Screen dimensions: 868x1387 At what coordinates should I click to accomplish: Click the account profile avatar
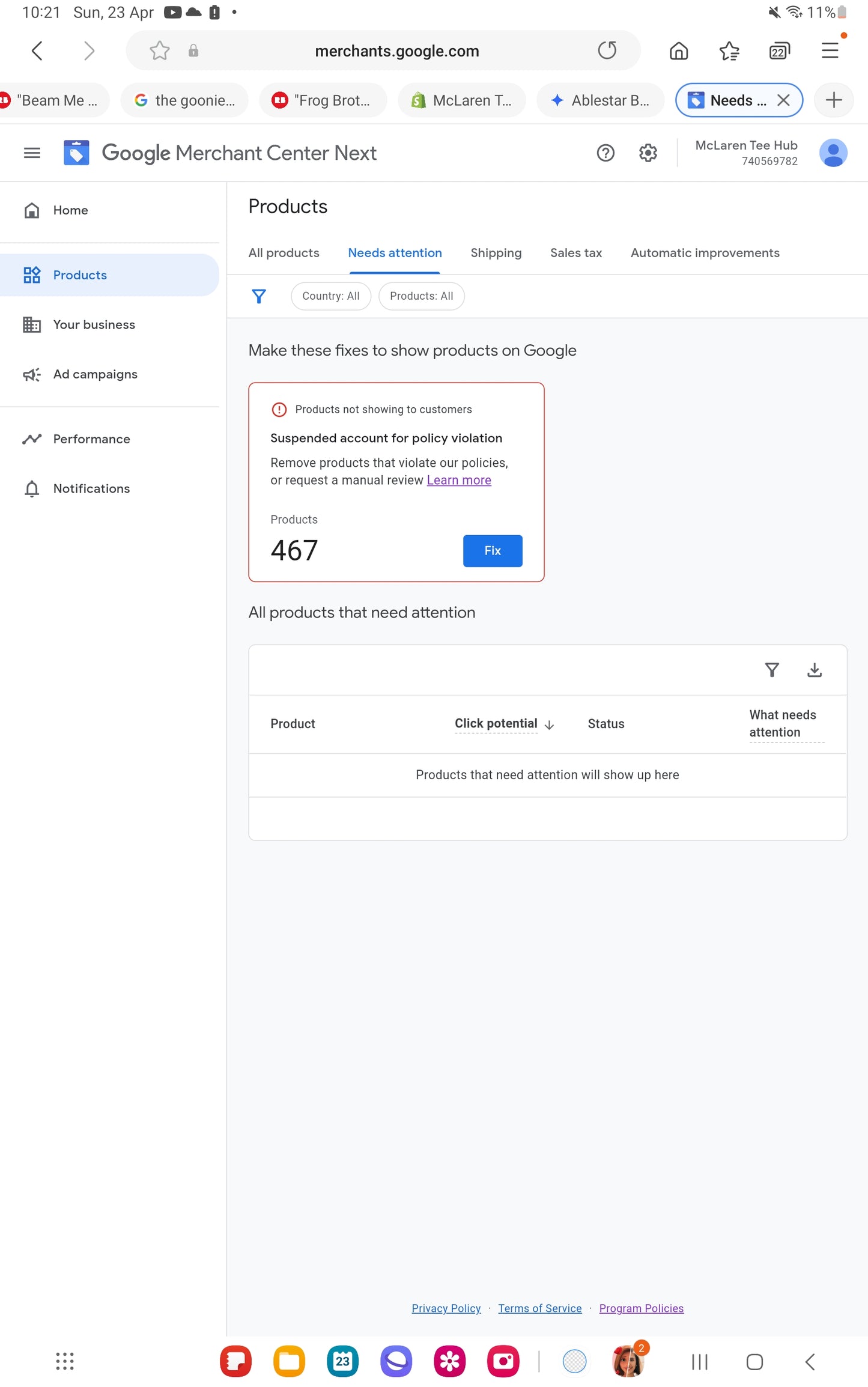click(833, 153)
